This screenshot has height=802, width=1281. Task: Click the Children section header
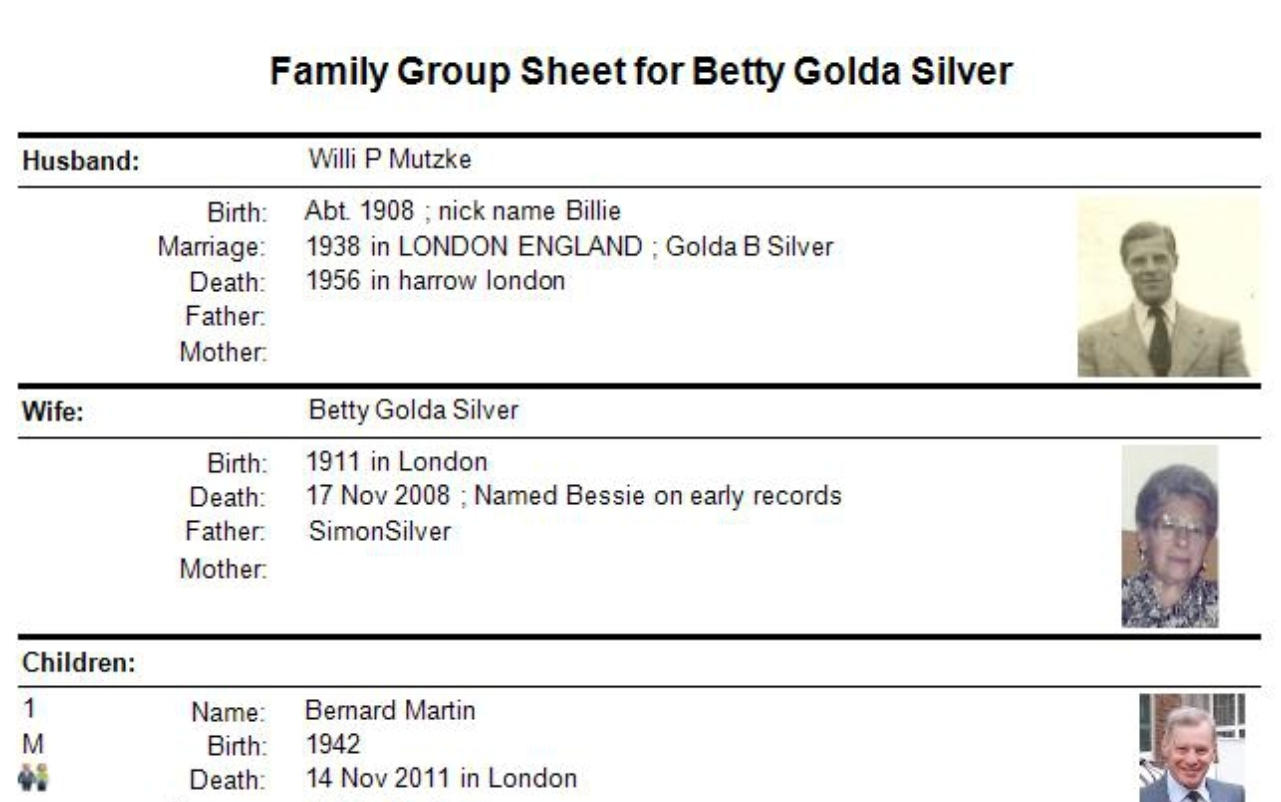click(x=79, y=662)
